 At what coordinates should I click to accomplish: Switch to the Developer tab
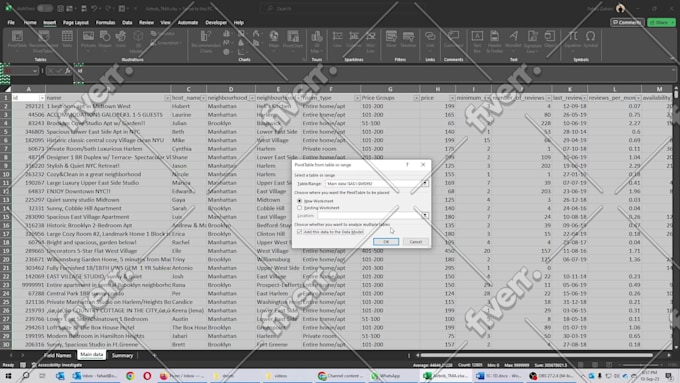(x=216, y=23)
